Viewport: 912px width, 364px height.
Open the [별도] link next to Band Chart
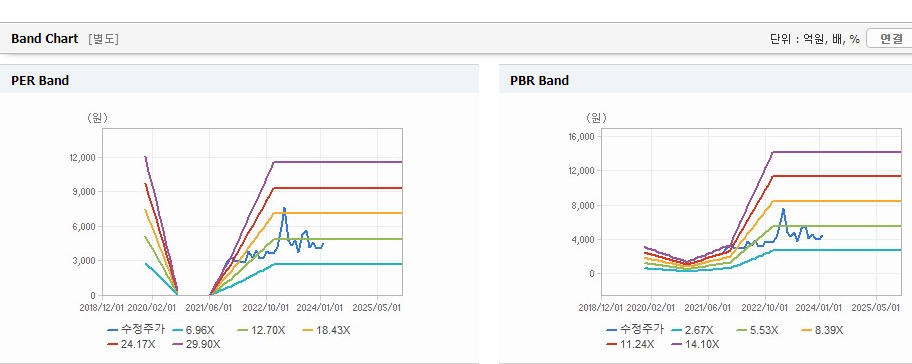coord(104,39)
